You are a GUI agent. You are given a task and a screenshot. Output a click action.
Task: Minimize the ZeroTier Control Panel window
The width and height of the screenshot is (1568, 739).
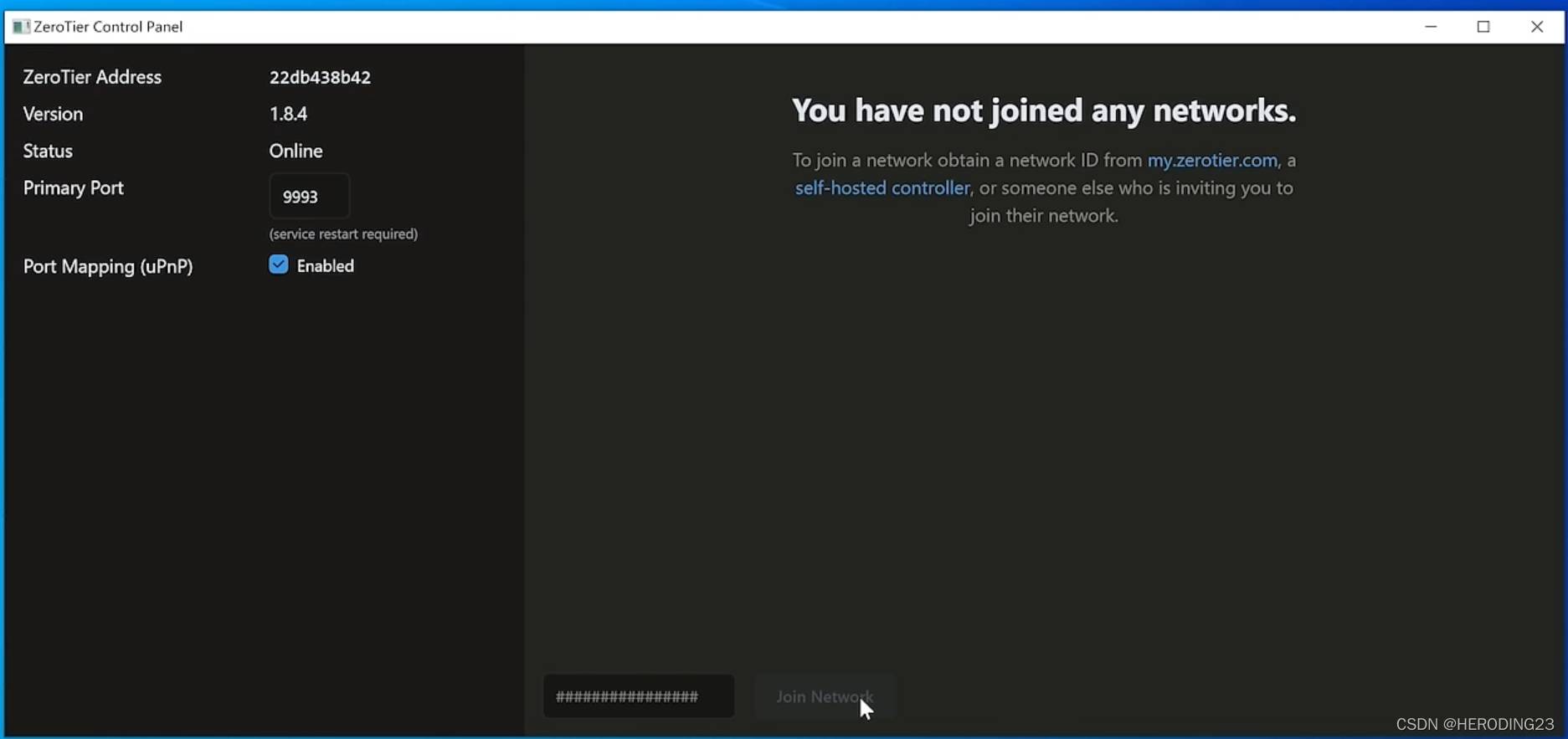coord(1431,27)
